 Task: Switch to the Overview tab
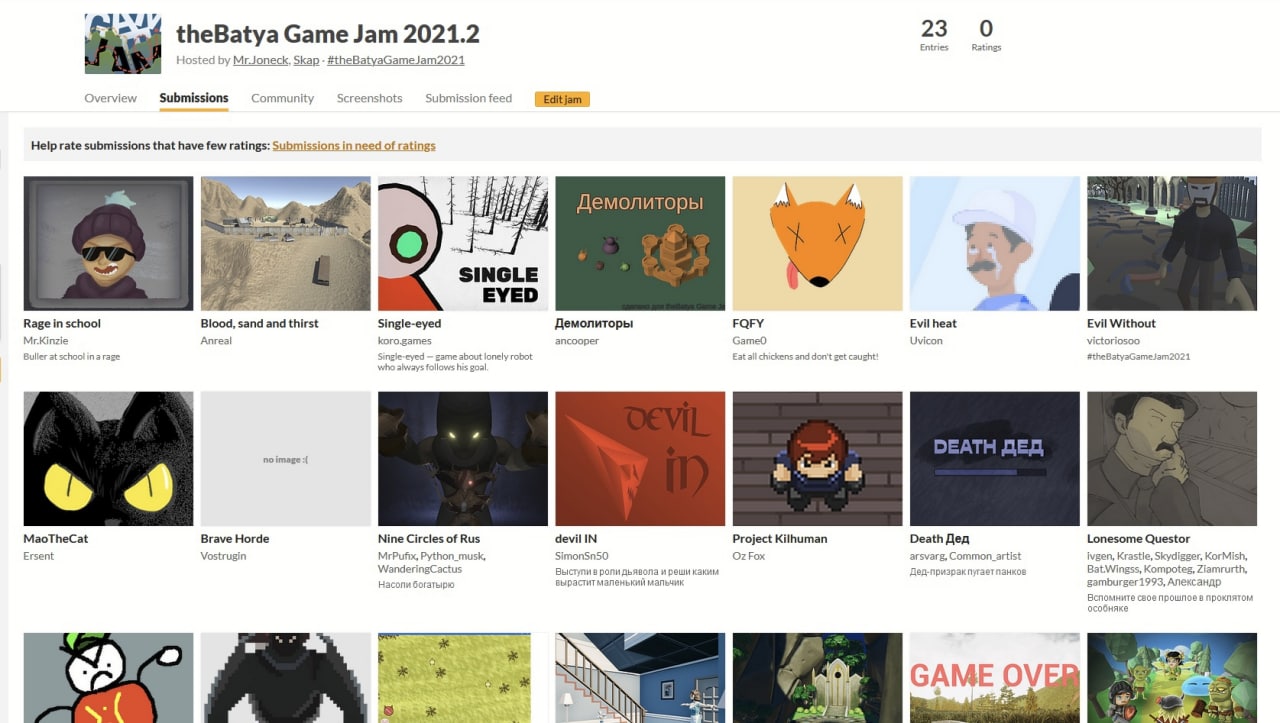click(111, 98)
